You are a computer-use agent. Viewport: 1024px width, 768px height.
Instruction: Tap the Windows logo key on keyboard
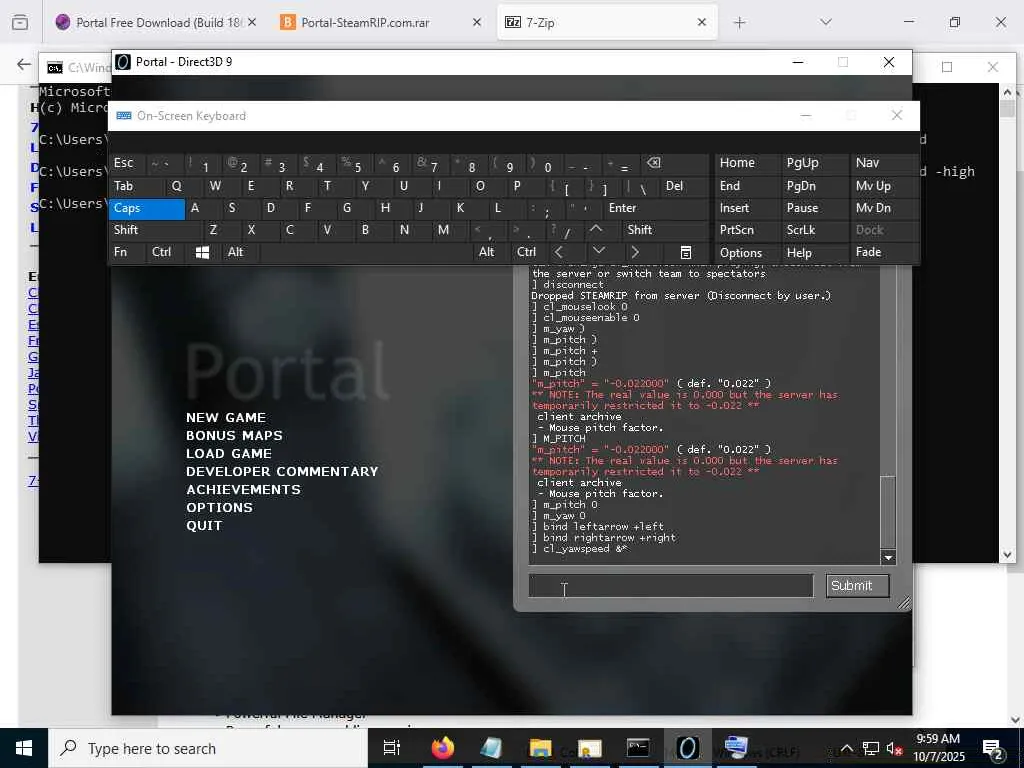tap(202, 252)
